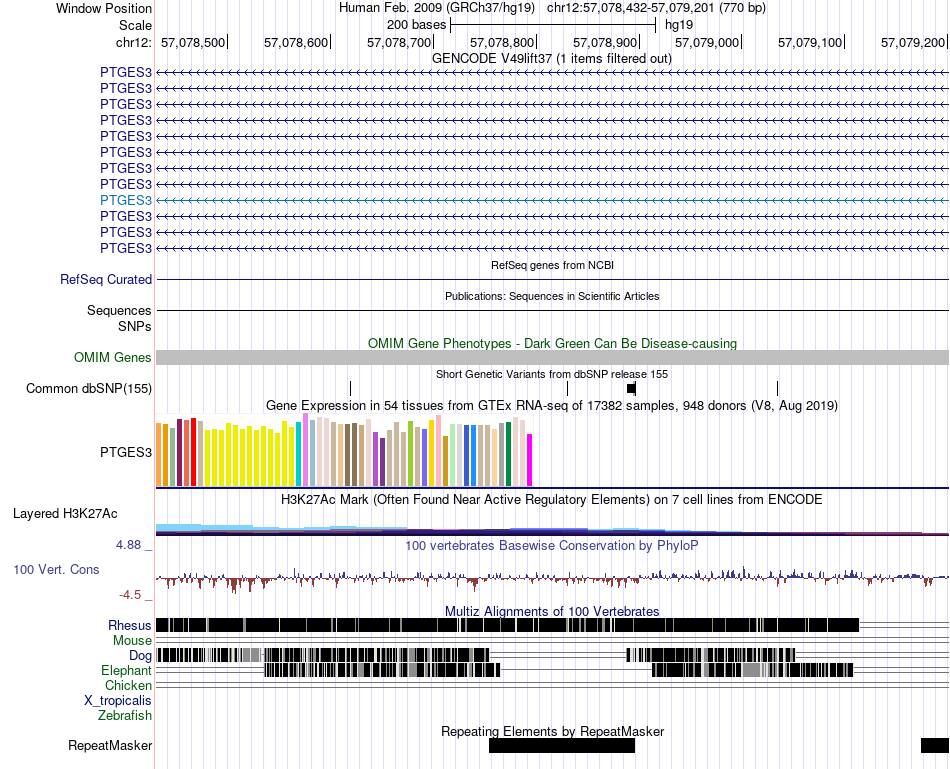
Task: Click the X_tropicalis alignment label
Action: [118, 701]
